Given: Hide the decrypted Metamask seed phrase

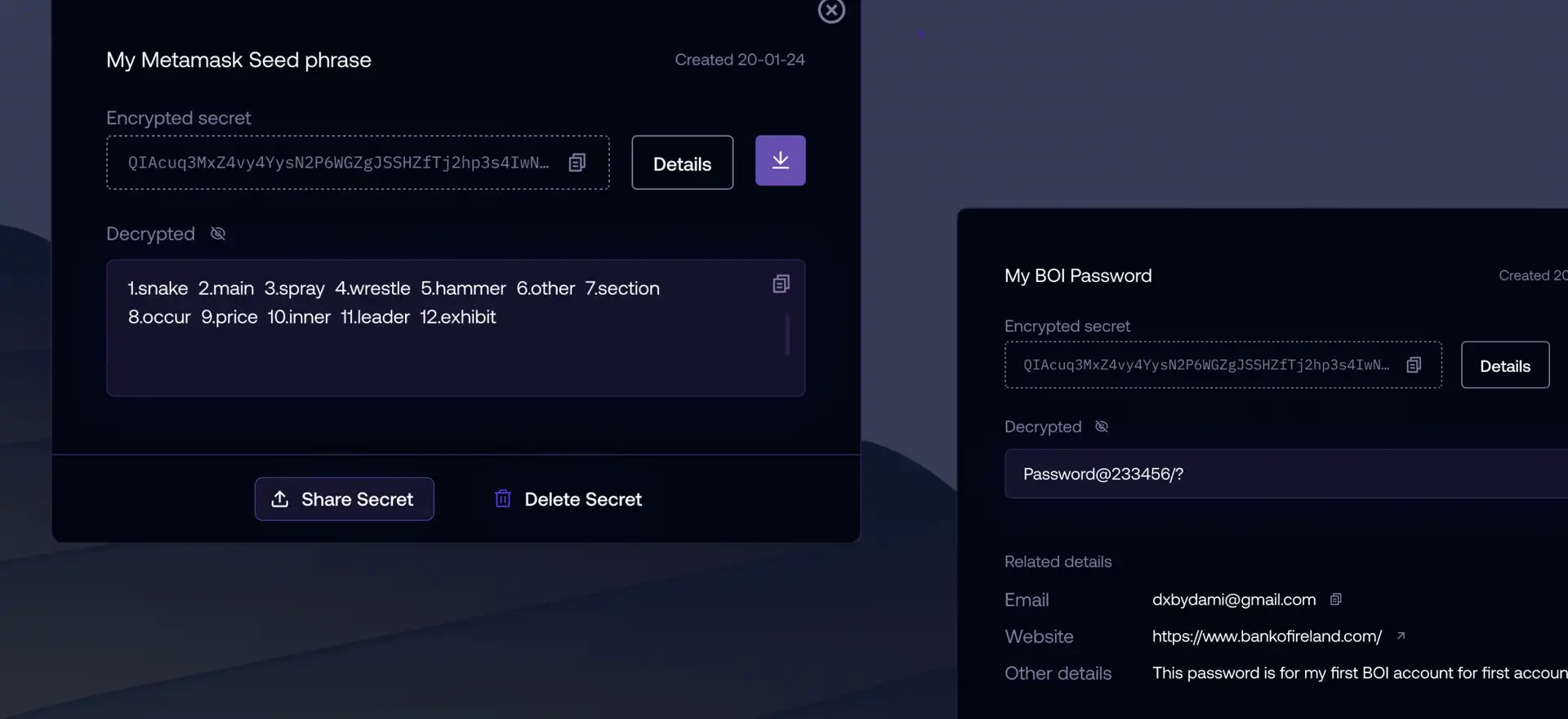Looking at the screenshot, I should tap(218, 234).
